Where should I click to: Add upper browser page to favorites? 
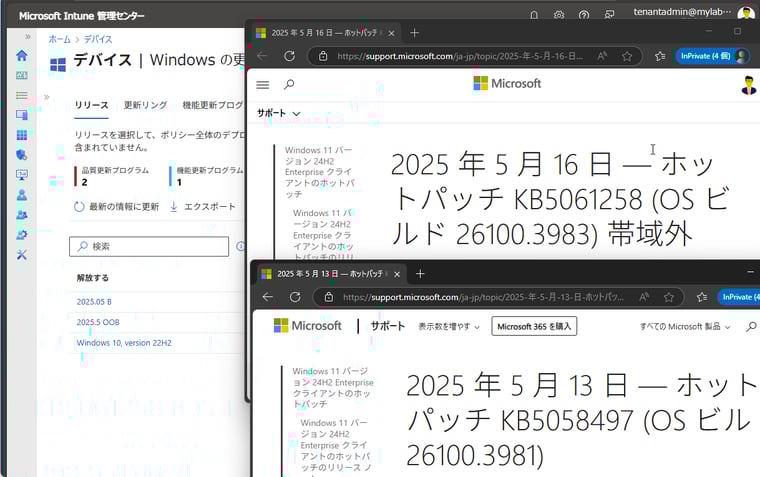pos(627,56)
